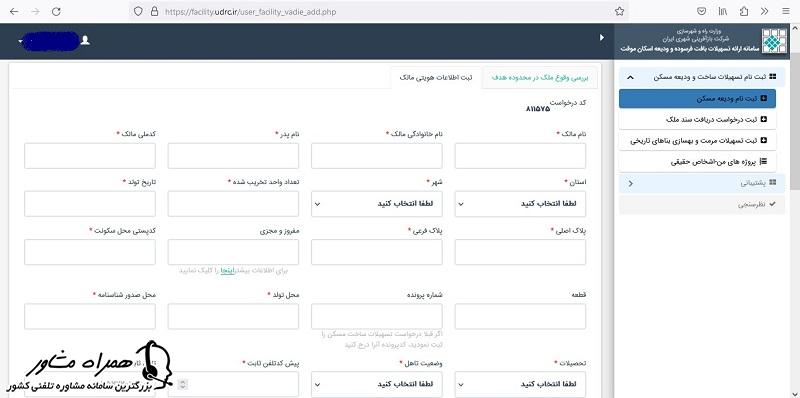
Task: Follow the اینجا link for more information
Action: coord(227,271)
